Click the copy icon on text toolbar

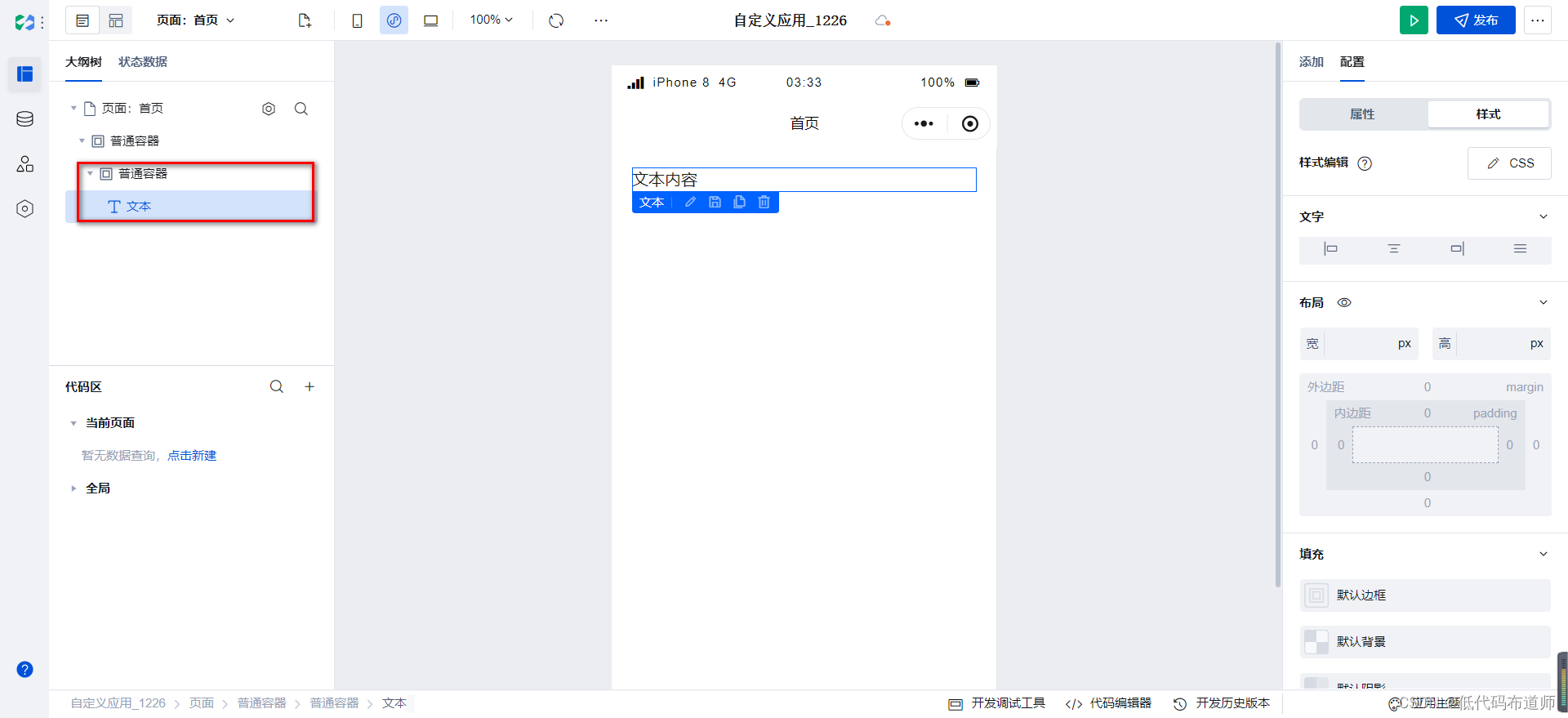pyautogui.click(x=739, y=202)
